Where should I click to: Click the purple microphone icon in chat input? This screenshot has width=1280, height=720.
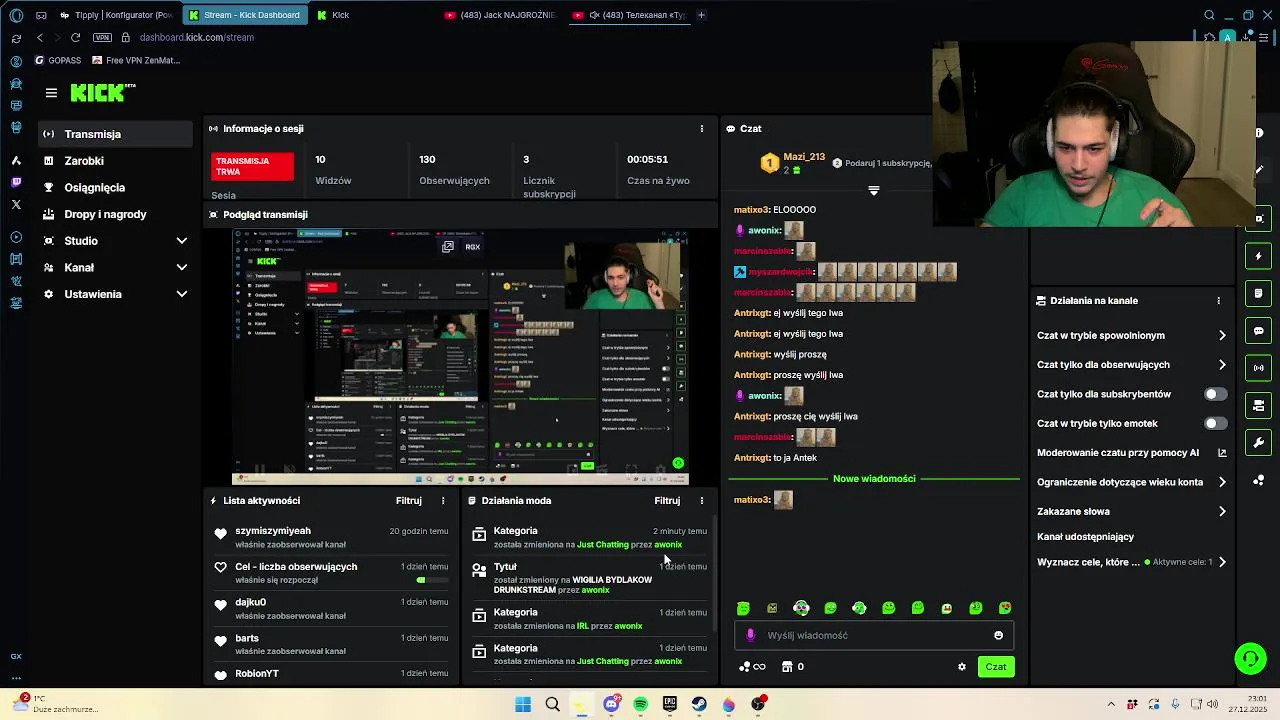tap(751, 635)
